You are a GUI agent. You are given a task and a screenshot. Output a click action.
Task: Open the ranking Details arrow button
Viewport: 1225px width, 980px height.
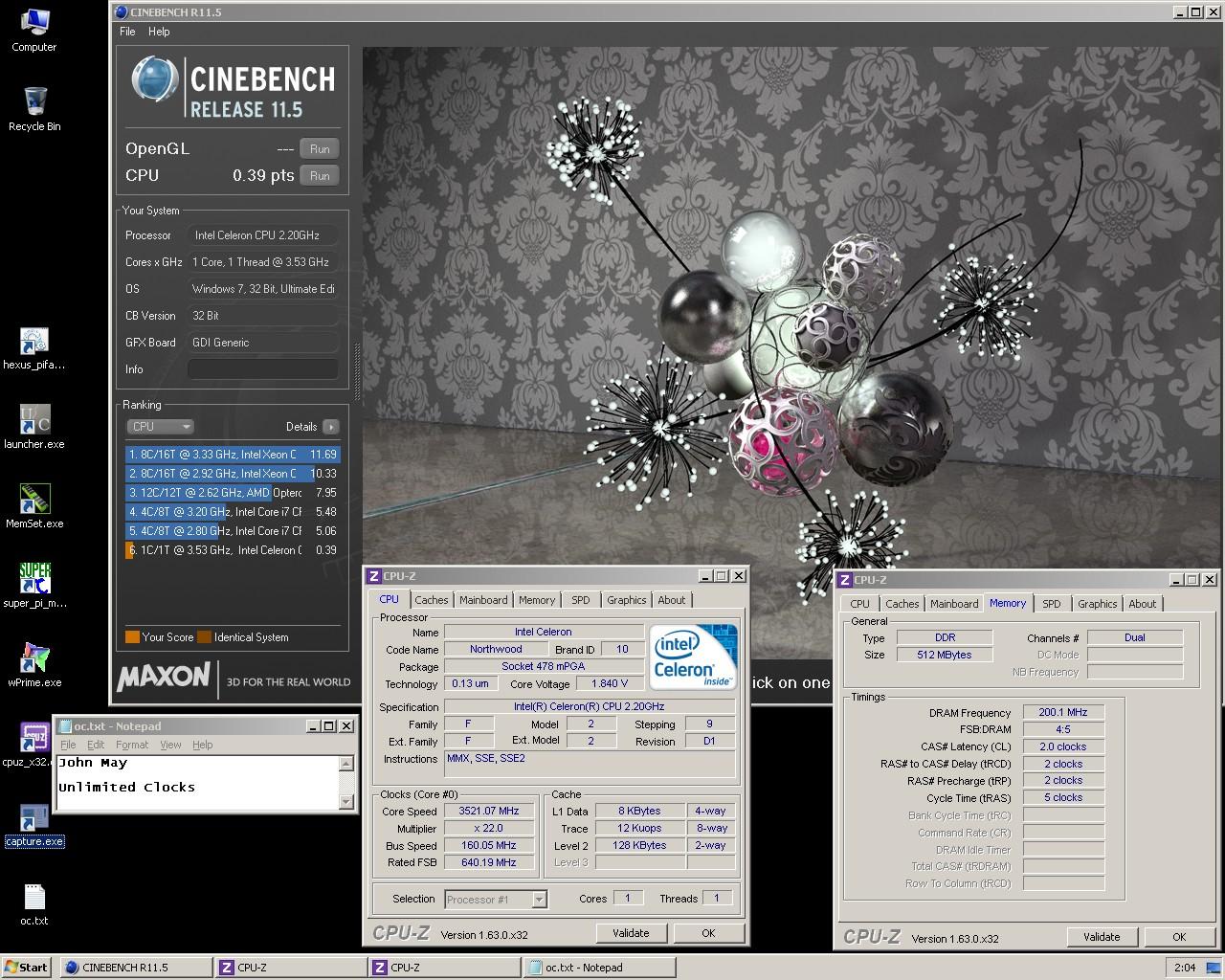[x=330, y=427]
